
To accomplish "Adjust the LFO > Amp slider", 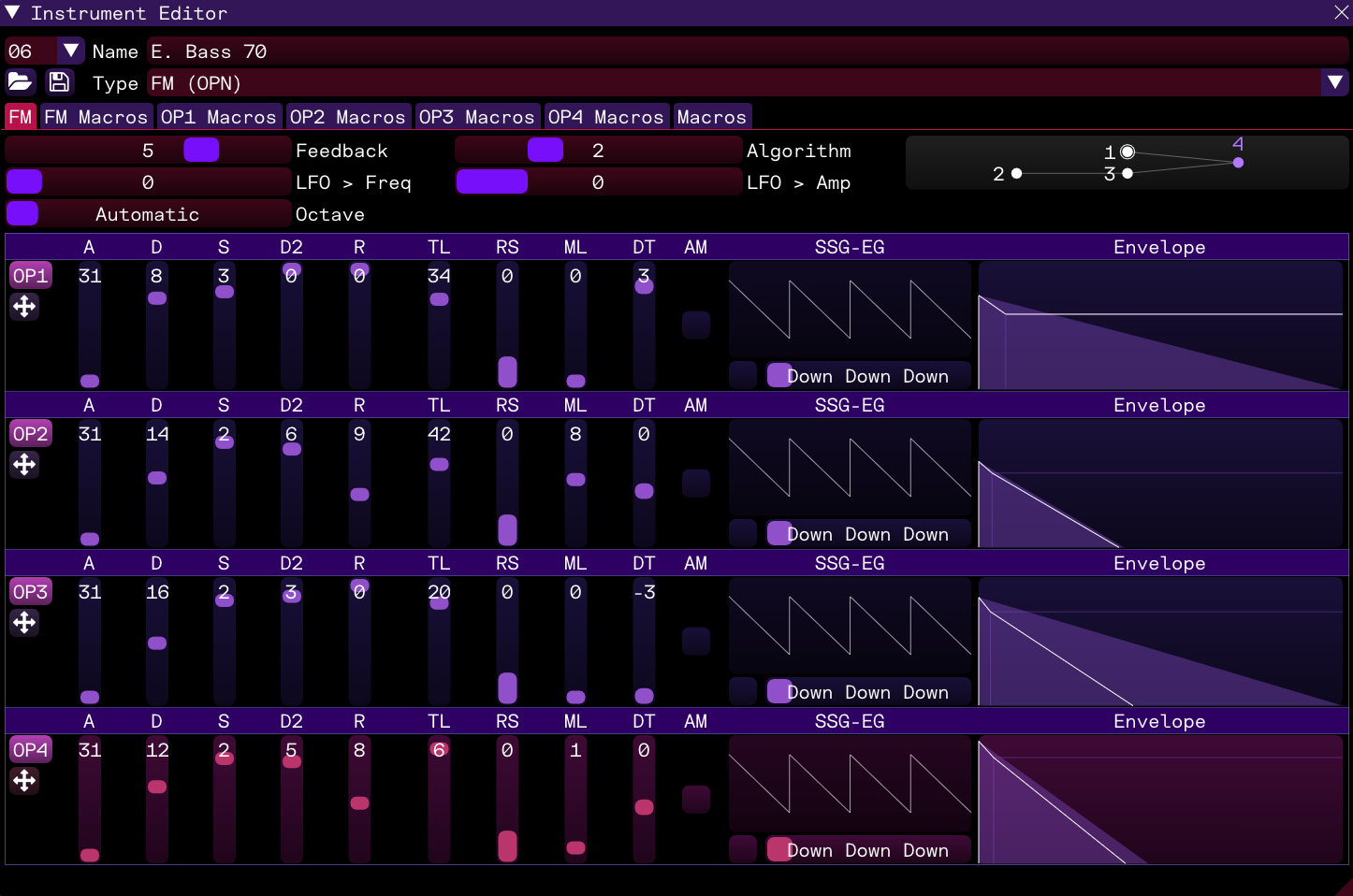I will 598,181.
